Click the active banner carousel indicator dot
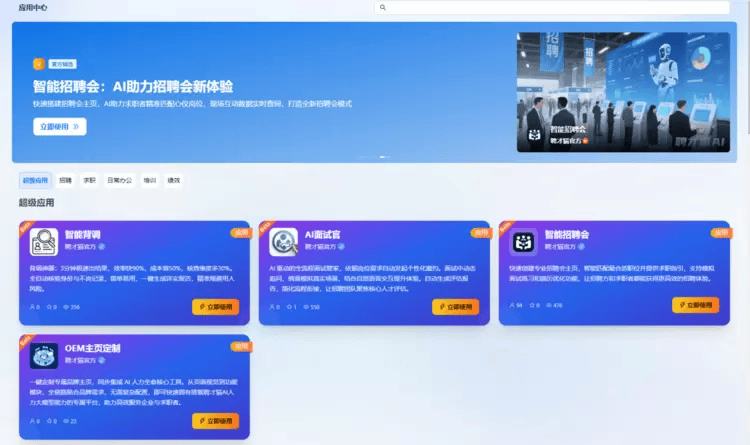The height and width of the screenshot is (445, 750). point(382,157)
